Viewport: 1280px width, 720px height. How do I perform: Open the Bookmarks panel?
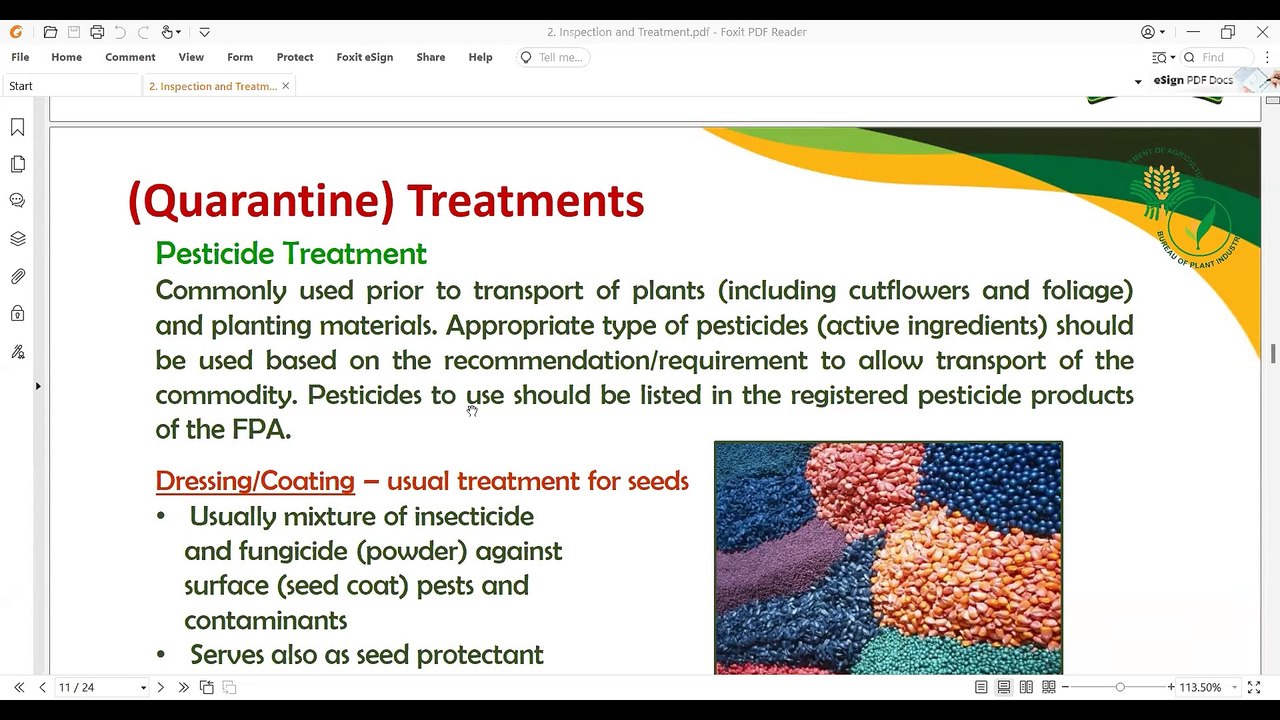pos(17,127)
